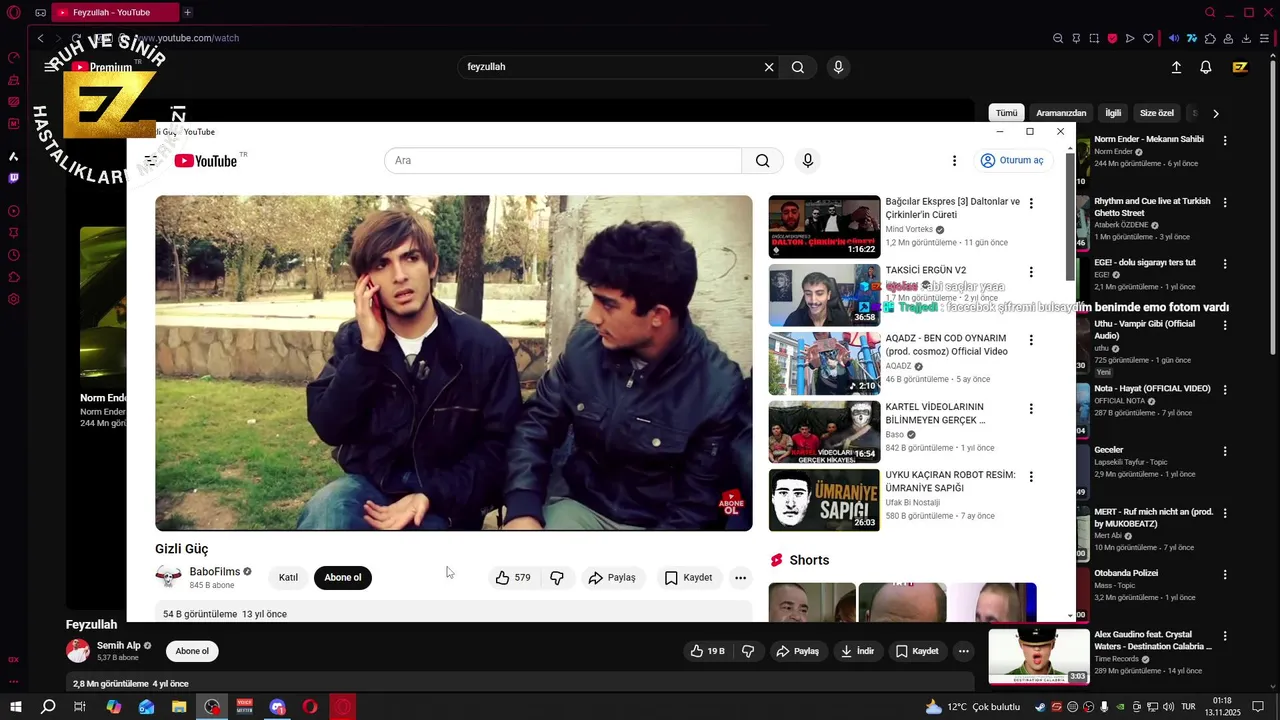Click the microphone icon in background YouTube window
The width and height of the screenshot is (1280, 720).
[838, 67]
